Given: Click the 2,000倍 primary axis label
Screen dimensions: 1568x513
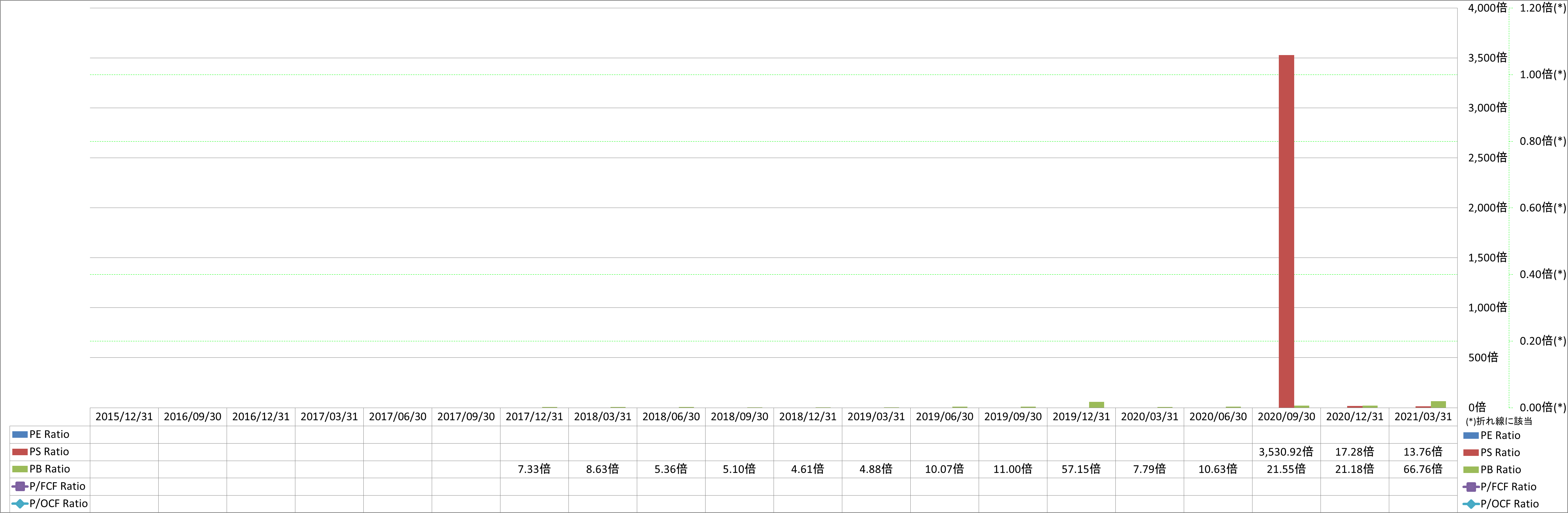Looking at the screenshot, I should pyautogui.click(x=1487, y=208).
